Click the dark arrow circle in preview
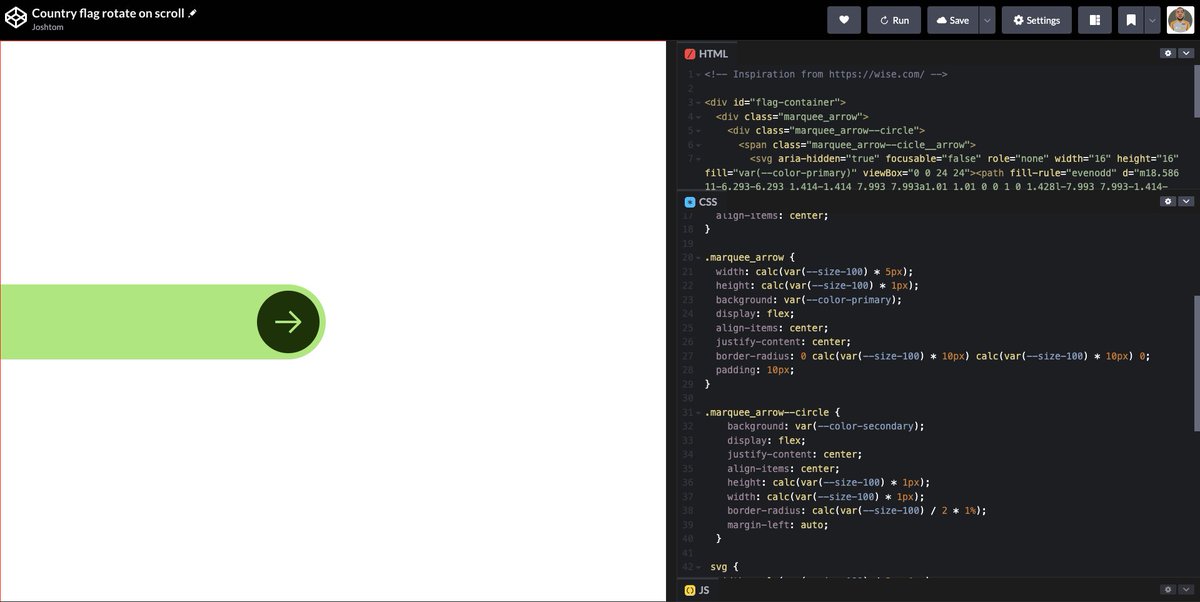Screen dimensions: 1200x602 coord(288,322)
